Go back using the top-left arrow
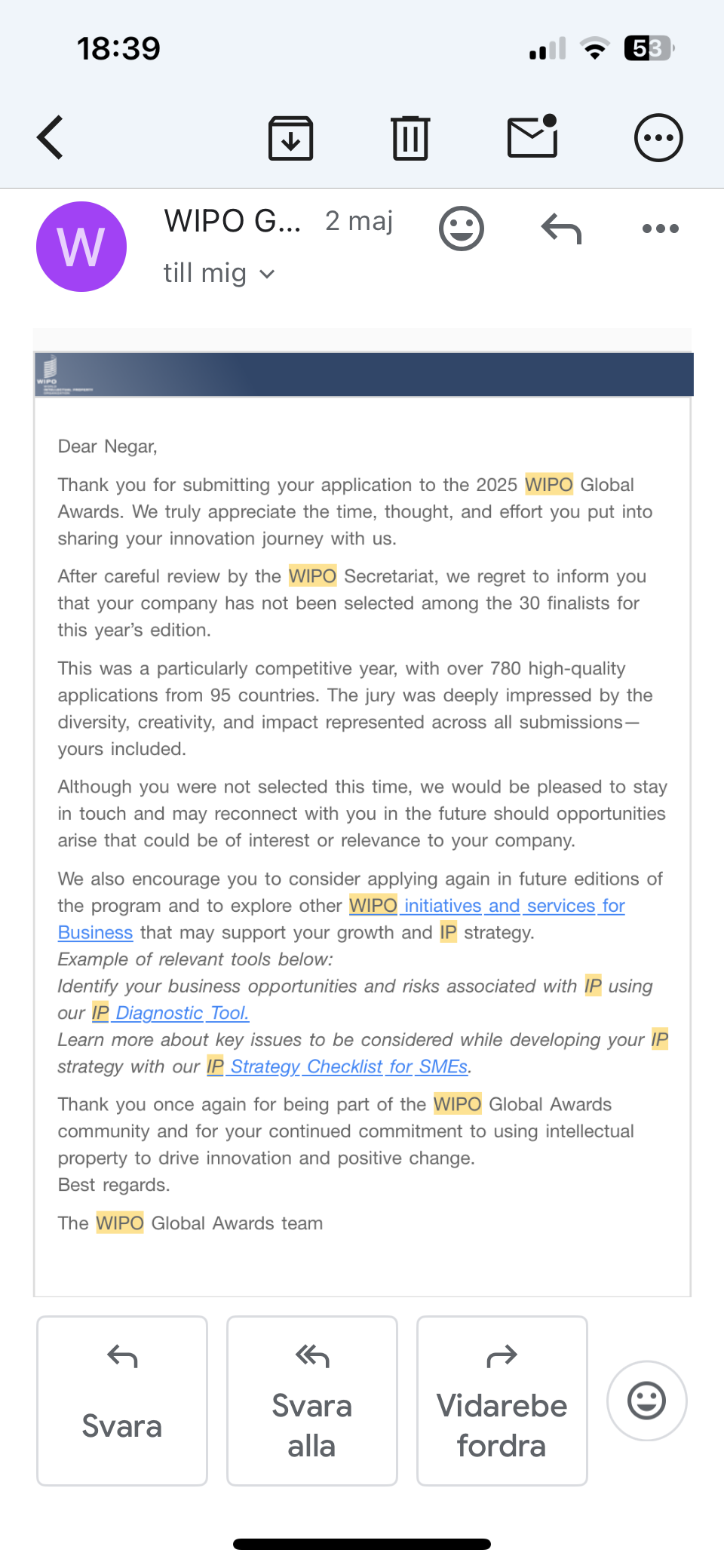The image size is (724, 1568). [51, 137]
